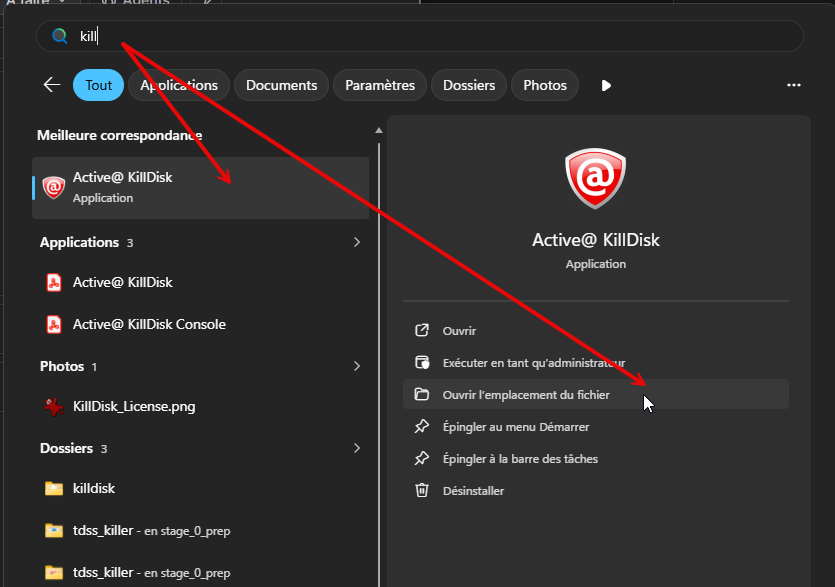The height and width of the screenshot is (587, 835).
Task: Choose Épingler à la barre des tâches
Action: (595, 459)
